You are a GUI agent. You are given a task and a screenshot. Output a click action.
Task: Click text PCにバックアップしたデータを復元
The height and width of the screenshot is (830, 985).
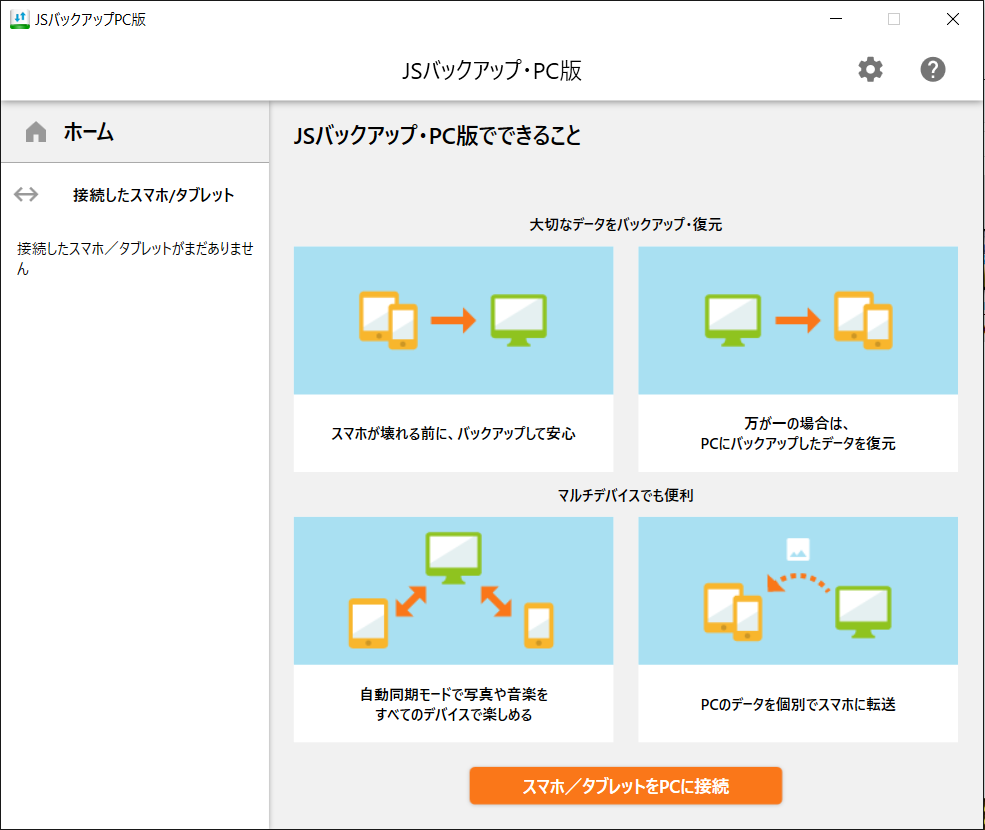pos(798,444)
